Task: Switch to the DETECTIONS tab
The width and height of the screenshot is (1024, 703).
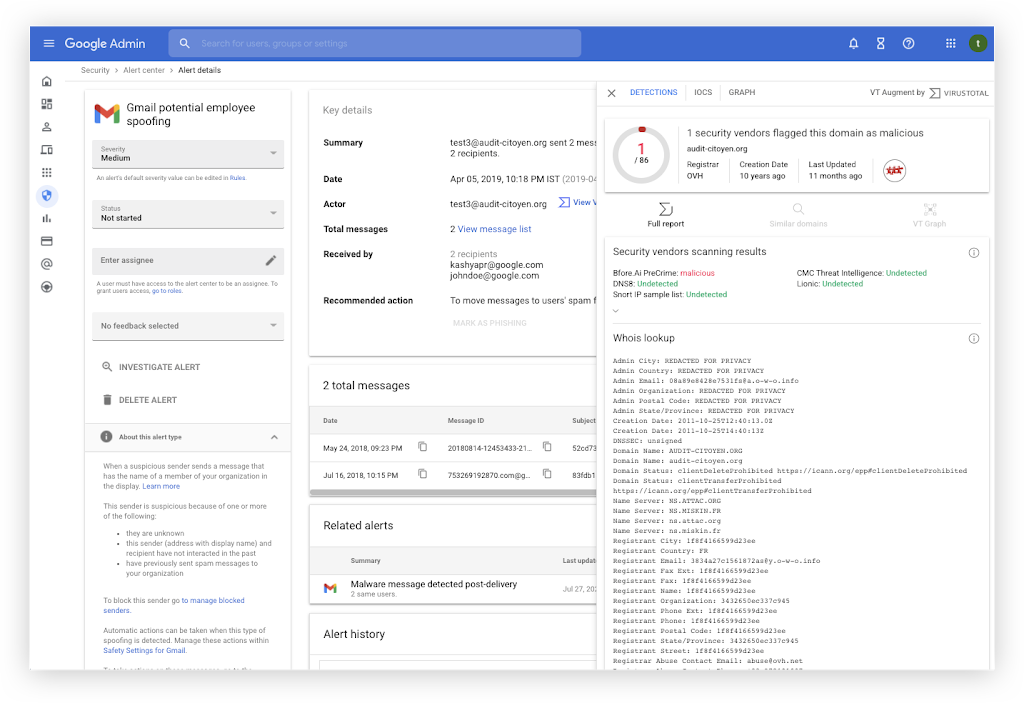Action: tap(653, 93)
